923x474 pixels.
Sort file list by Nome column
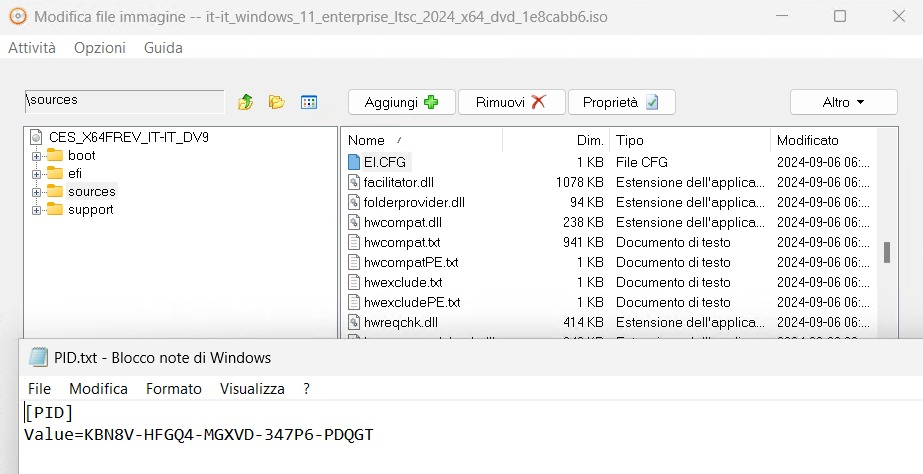[421, 140]
